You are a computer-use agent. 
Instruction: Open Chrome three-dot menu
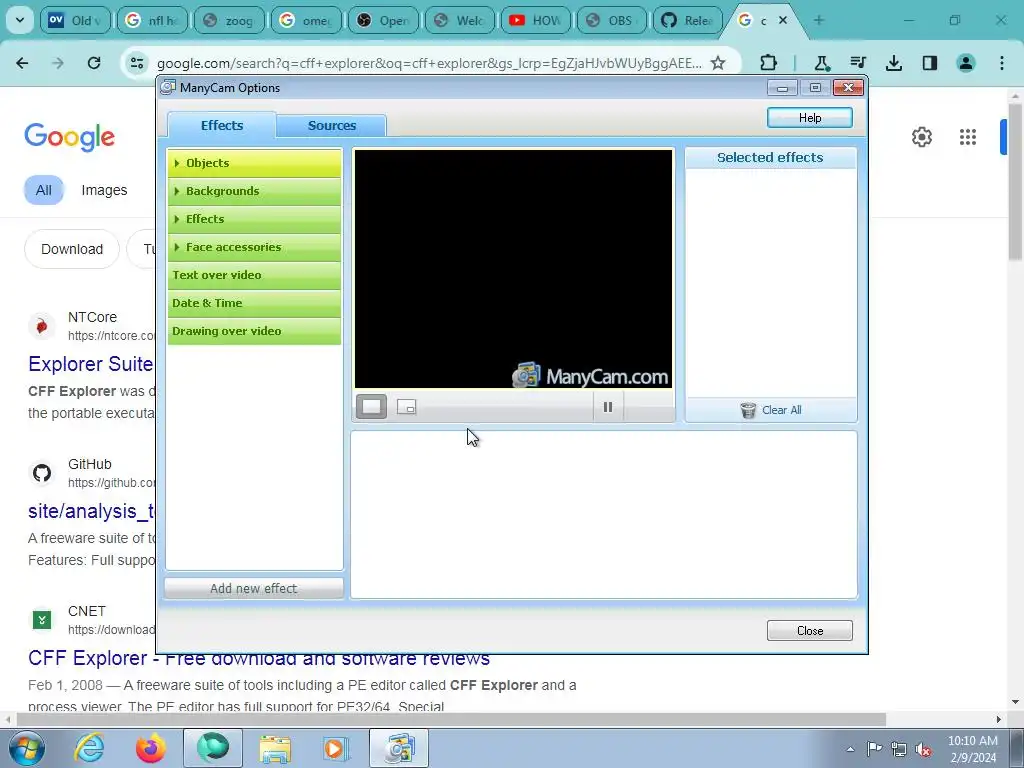pyautogui.click(x=1002, y=63)
